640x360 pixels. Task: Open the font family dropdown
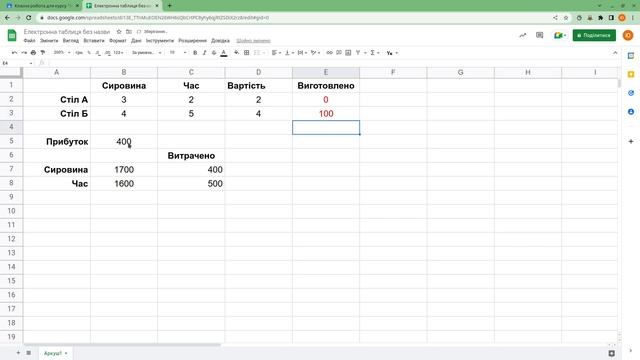point(146,53)
